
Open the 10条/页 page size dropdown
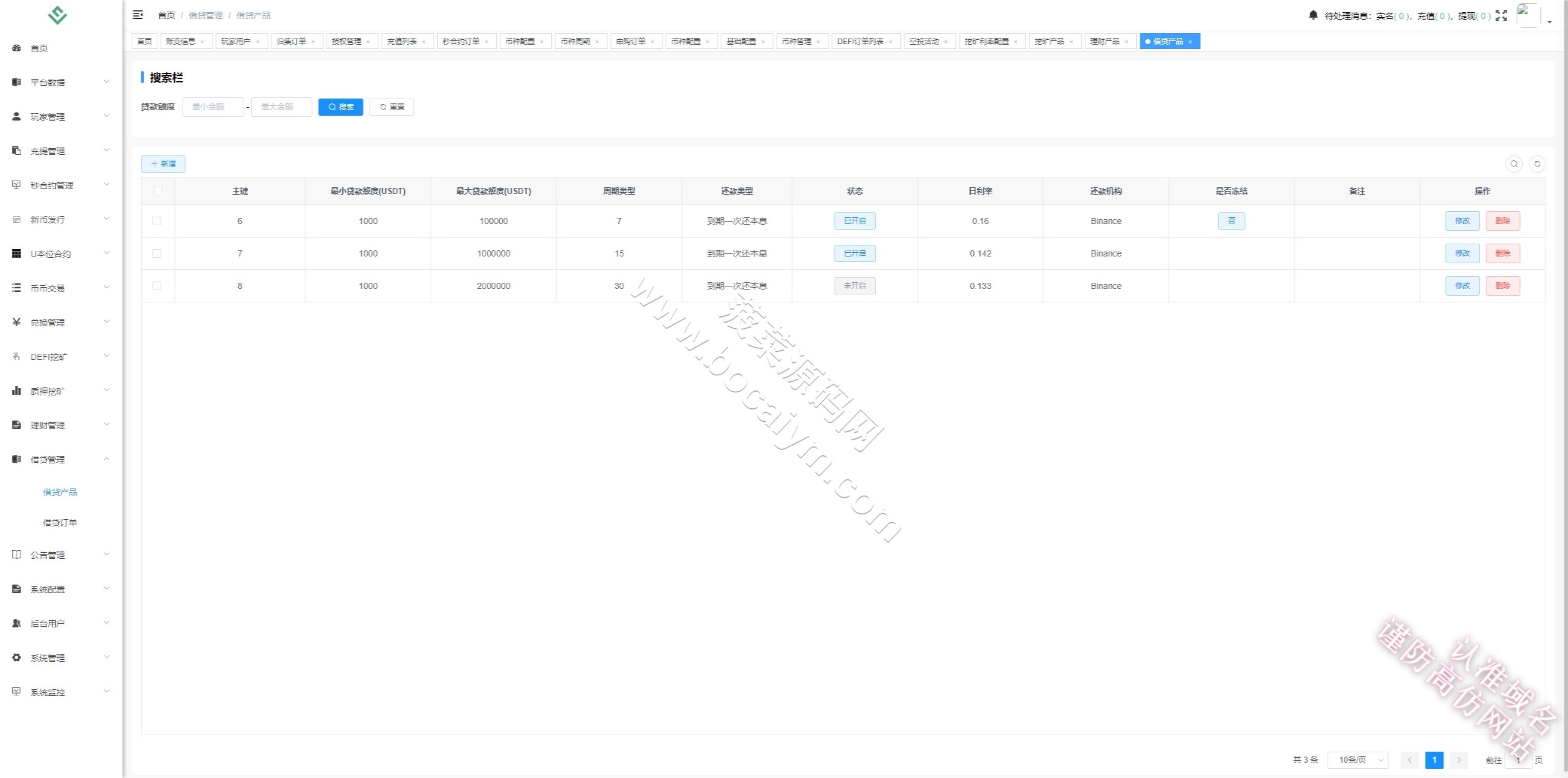(1357, 760)
